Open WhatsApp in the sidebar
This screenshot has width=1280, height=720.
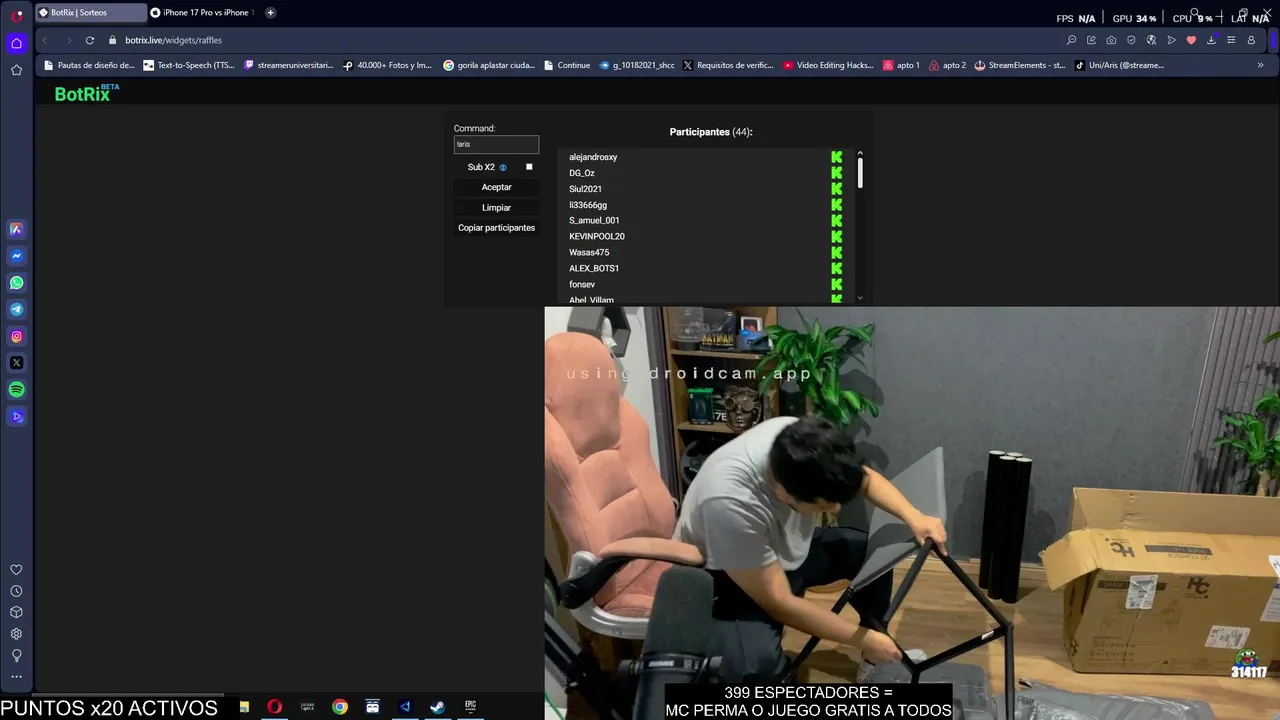pyautogui.click(x=17, y=283)
